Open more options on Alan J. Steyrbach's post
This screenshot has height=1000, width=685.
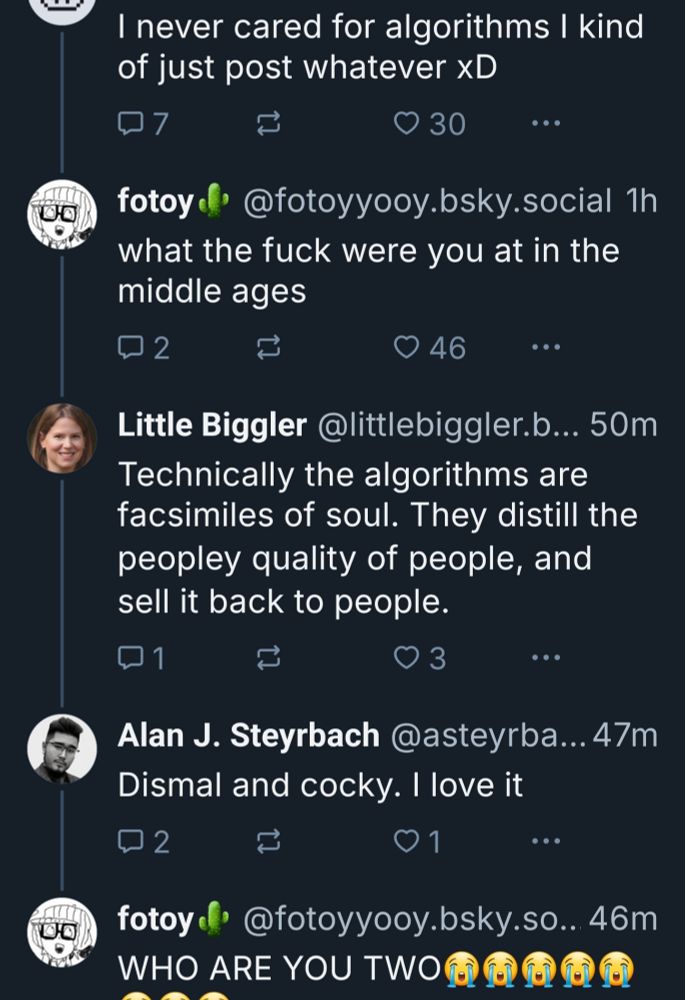click(545, 842)
